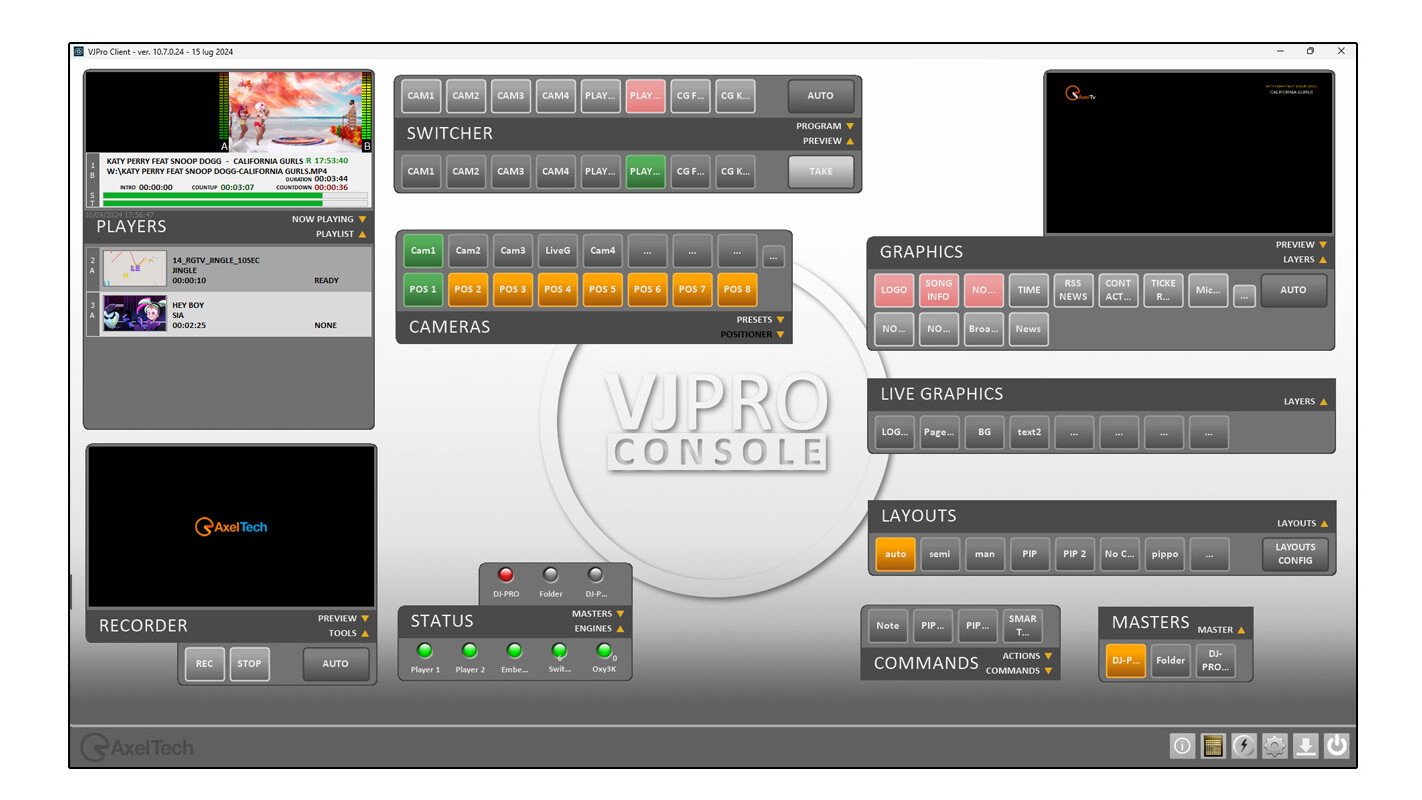The width and height of the screenshot is (1422, 800).
Task: Collapse the PLAYLIST arrow in Players
Action: pyautogui.click(x=362, y=234)
